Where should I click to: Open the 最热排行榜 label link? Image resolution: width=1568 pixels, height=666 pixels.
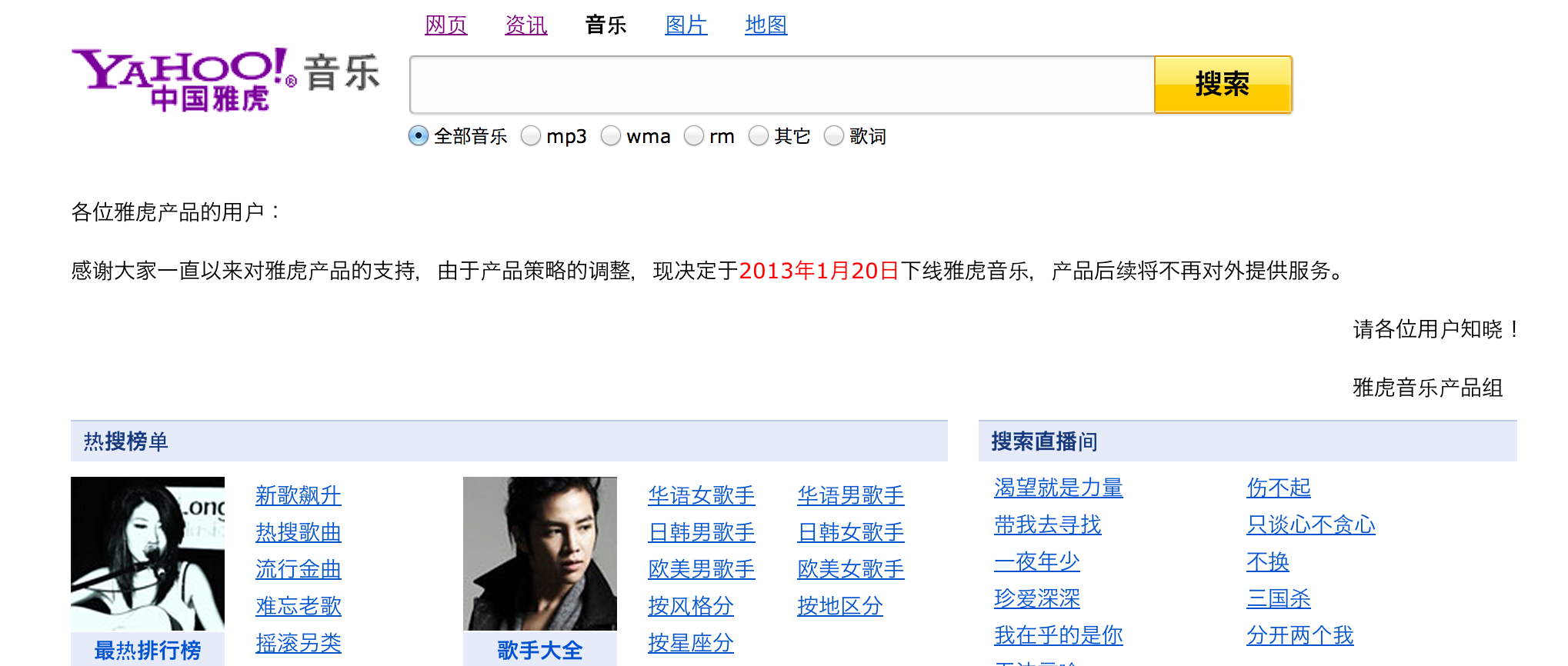pos(148,650)
